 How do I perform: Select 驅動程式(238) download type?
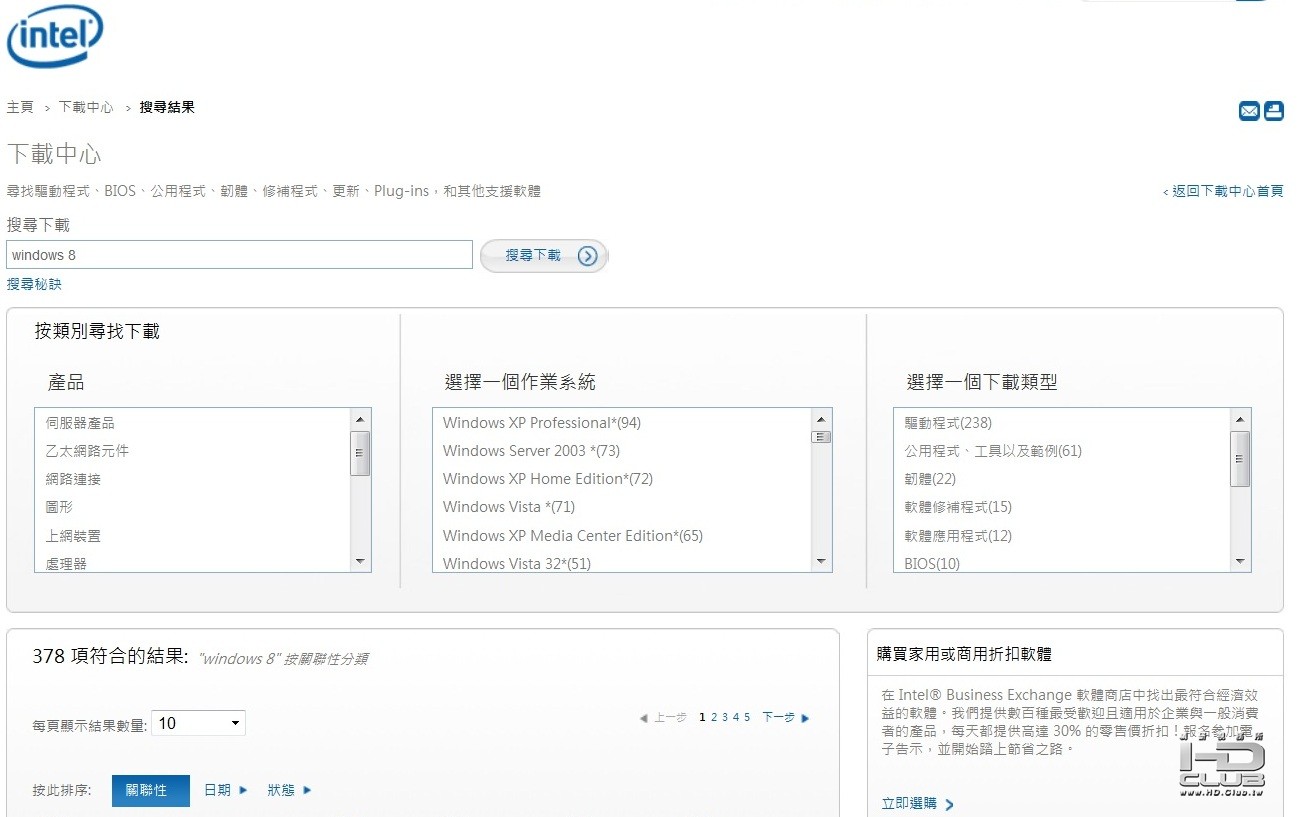tap(948, 423)
